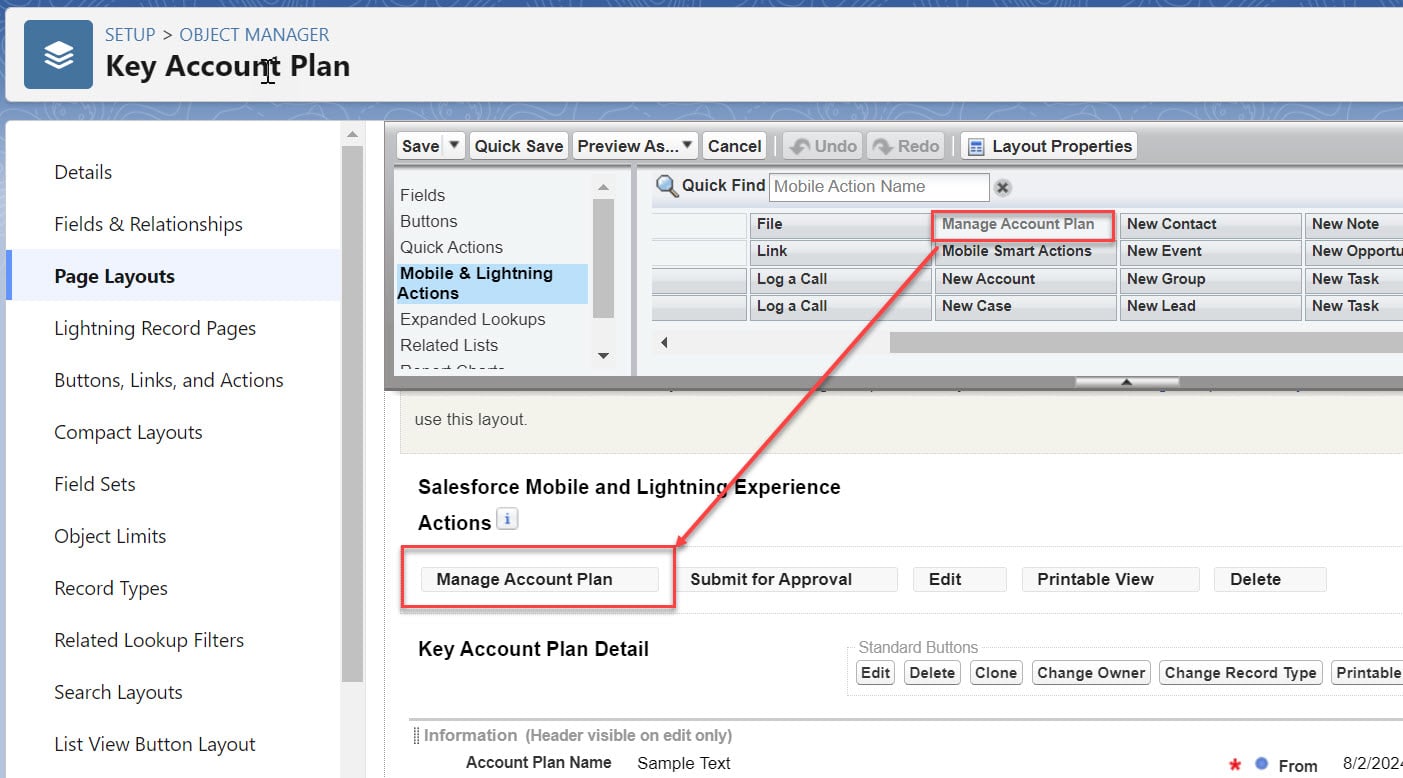Click the left scroll arrow in the action palette
Viewport: 1403px width, 778px height.
tap(663, 341)
